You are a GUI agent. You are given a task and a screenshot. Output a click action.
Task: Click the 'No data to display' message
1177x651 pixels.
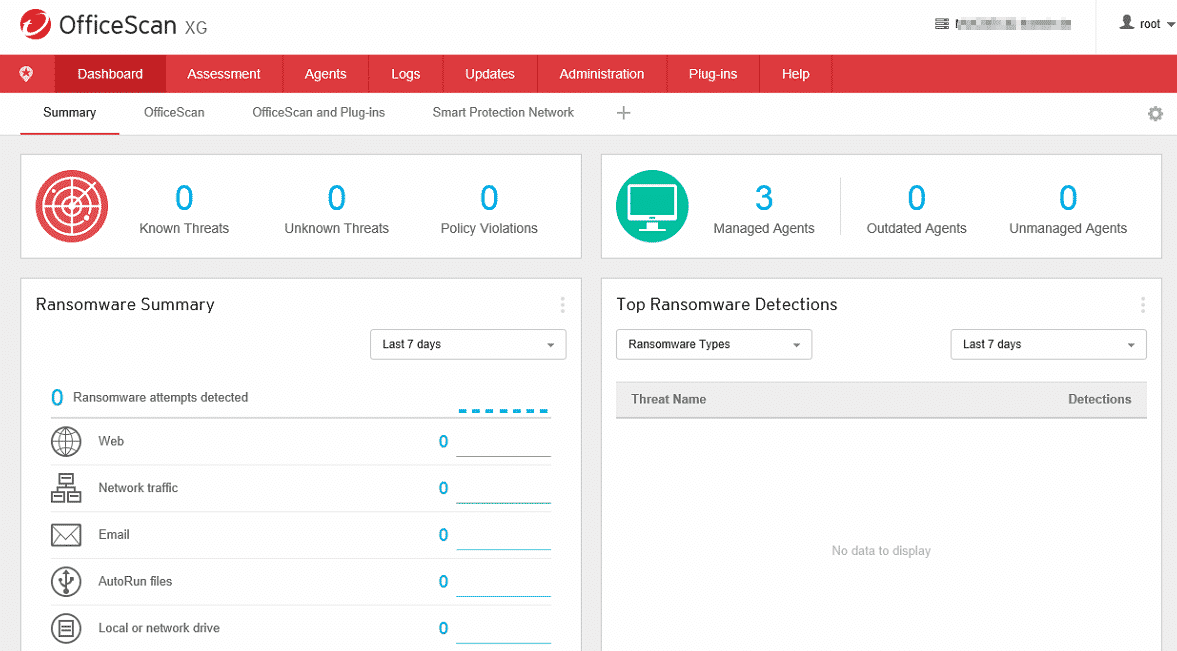tap(881, 551)
